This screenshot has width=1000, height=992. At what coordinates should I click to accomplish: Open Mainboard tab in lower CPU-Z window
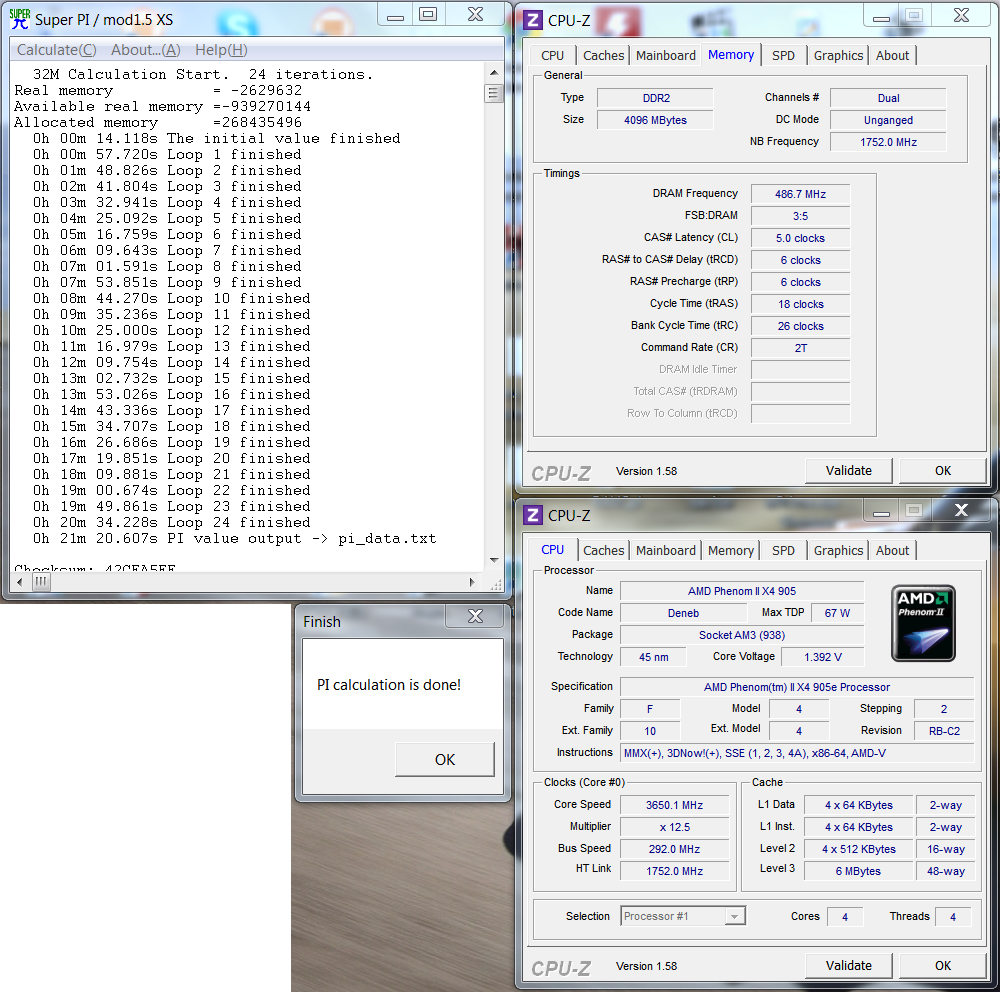(666, 551)
